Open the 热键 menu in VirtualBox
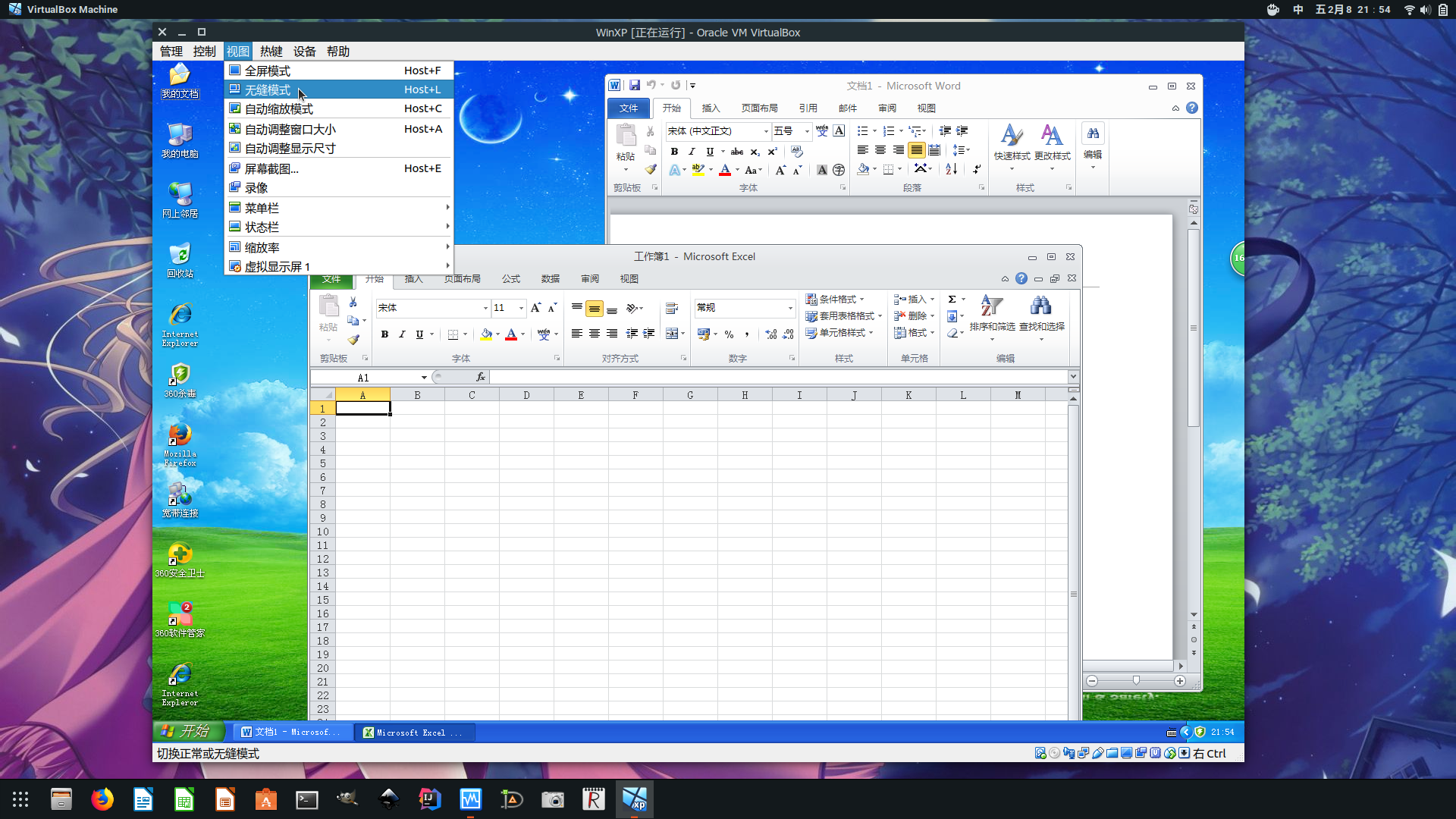This screenshot has width=1456, height=819. pos(271,52)
